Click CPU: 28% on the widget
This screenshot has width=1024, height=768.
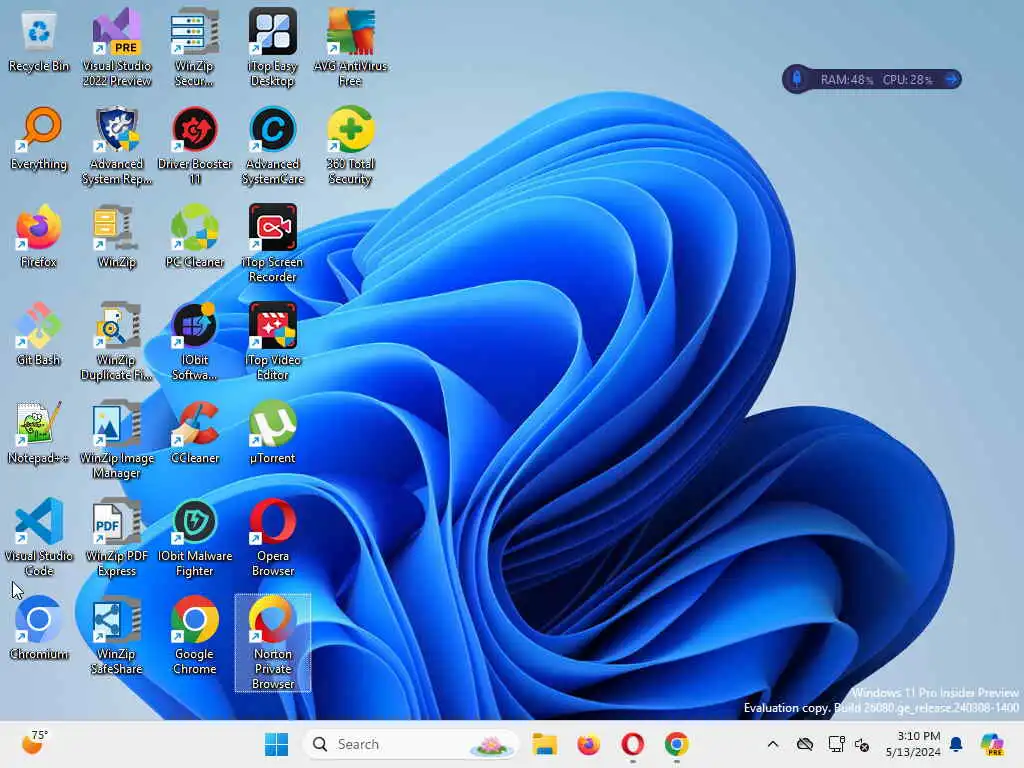tap(908, 80)
